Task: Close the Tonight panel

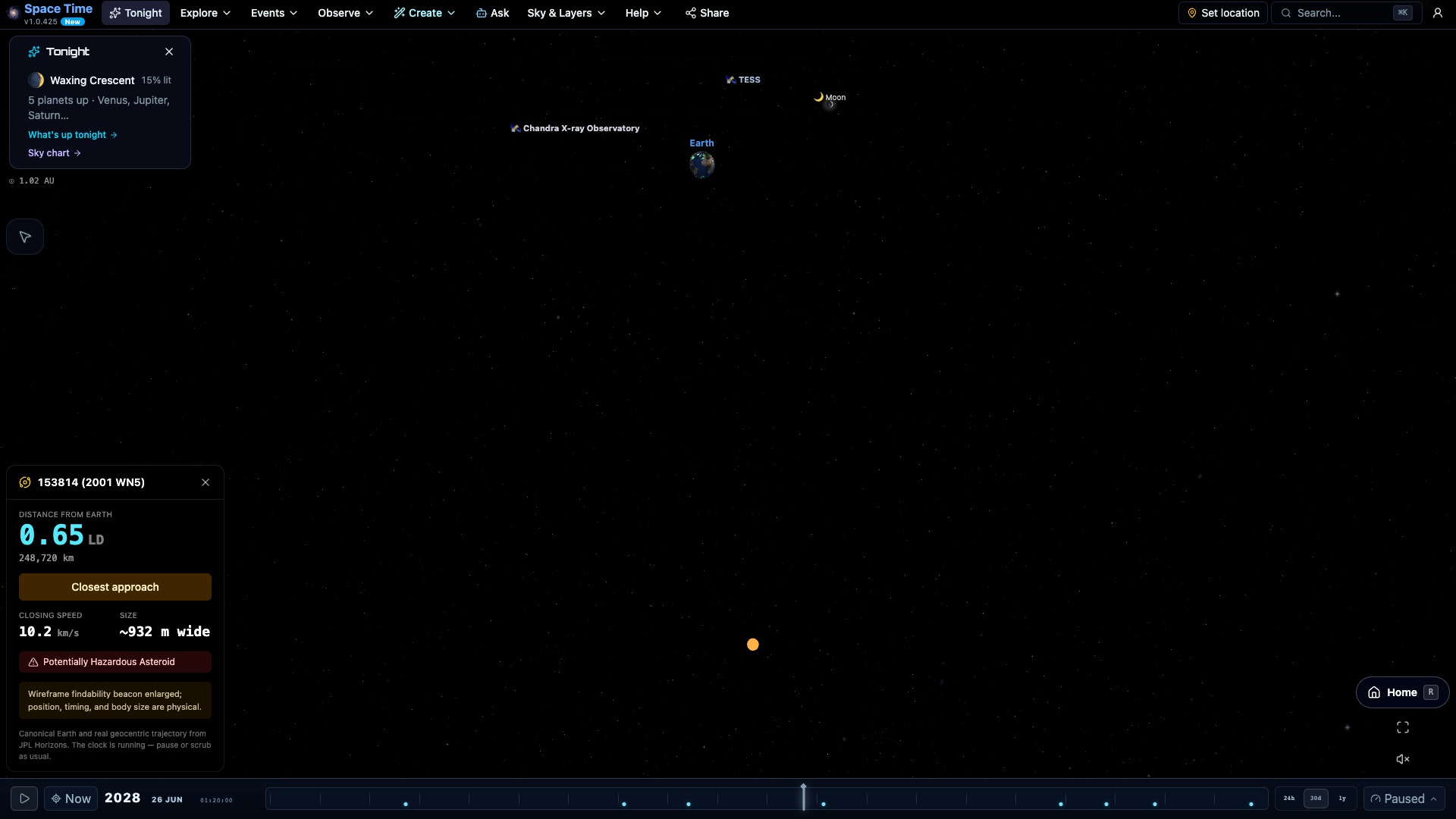Action: (x=169, y=52)
